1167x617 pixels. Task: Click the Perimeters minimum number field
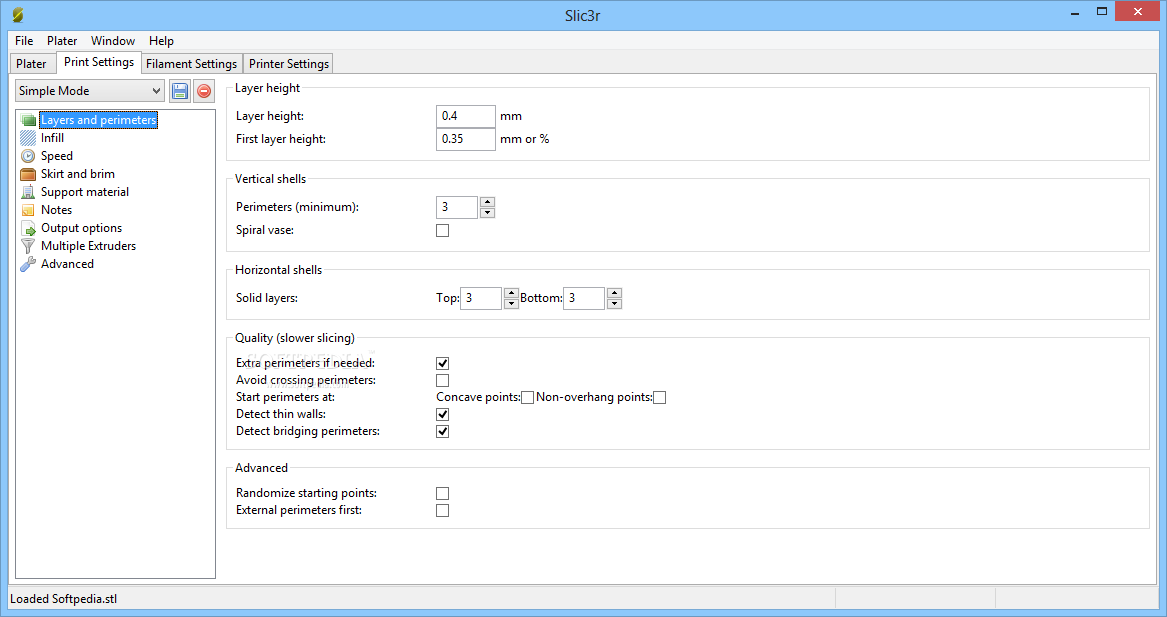point(457,207)
